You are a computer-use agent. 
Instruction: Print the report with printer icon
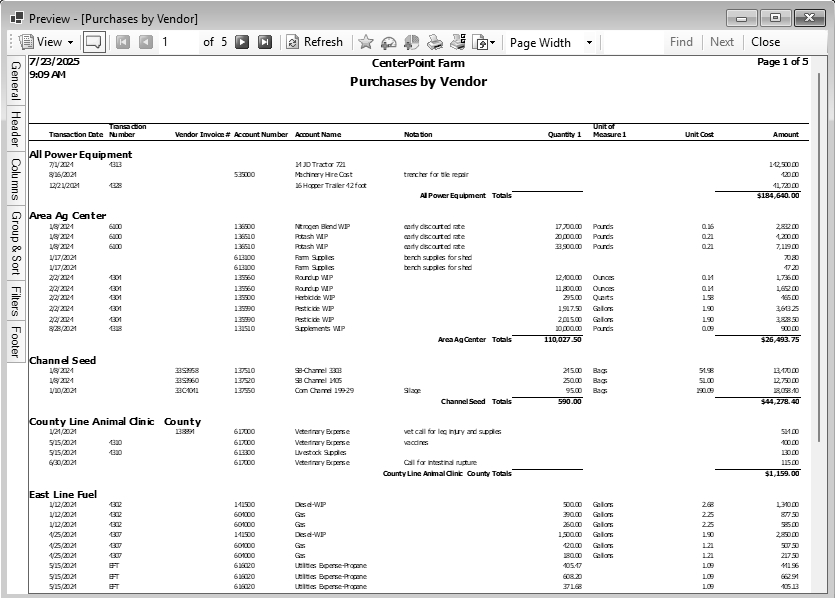coord(435,42)
